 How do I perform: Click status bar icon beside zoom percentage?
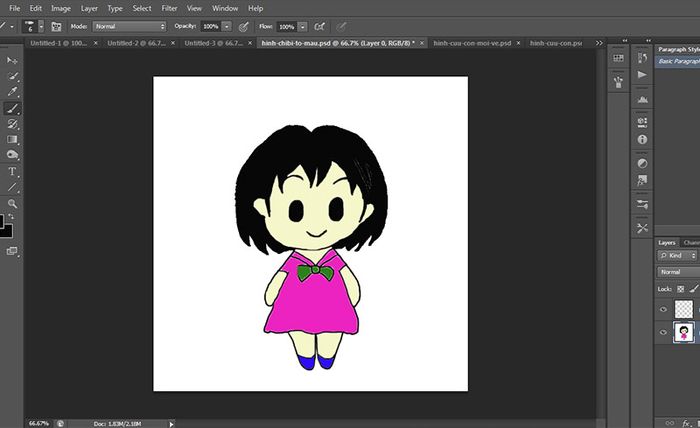[60, 424]
